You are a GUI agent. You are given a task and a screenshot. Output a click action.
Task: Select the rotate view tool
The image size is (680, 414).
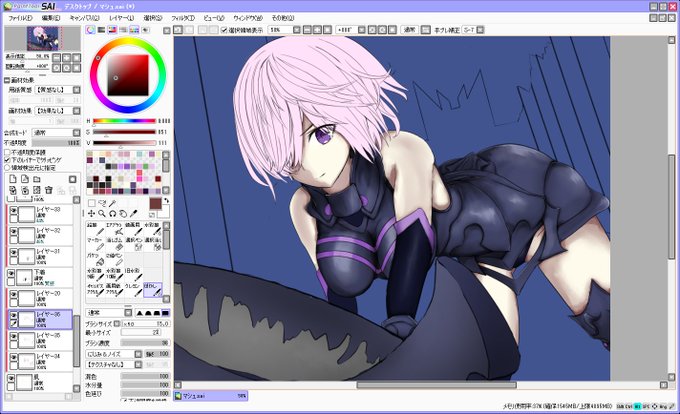tap(112, 213)
